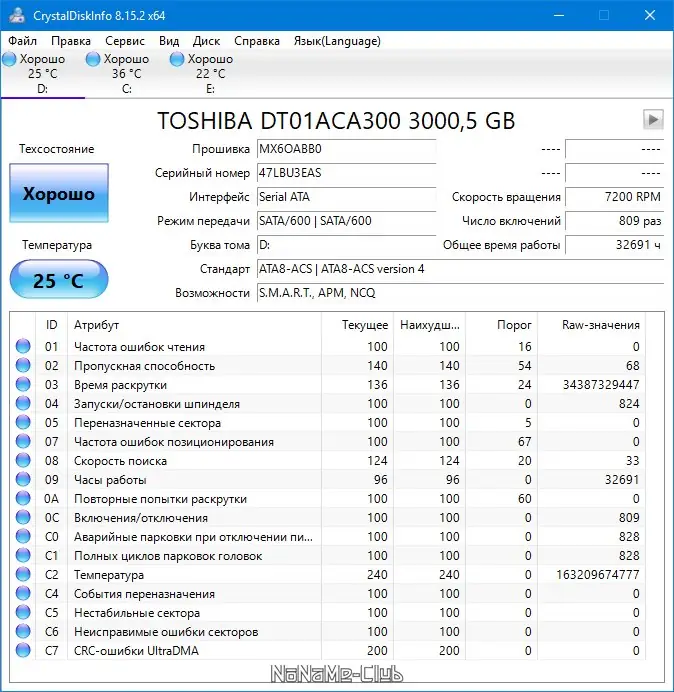The width and height of the screenshot is (674, 692).
Task: Select the CRC-ошибки UltraDMA row
Action: point(328,650)
